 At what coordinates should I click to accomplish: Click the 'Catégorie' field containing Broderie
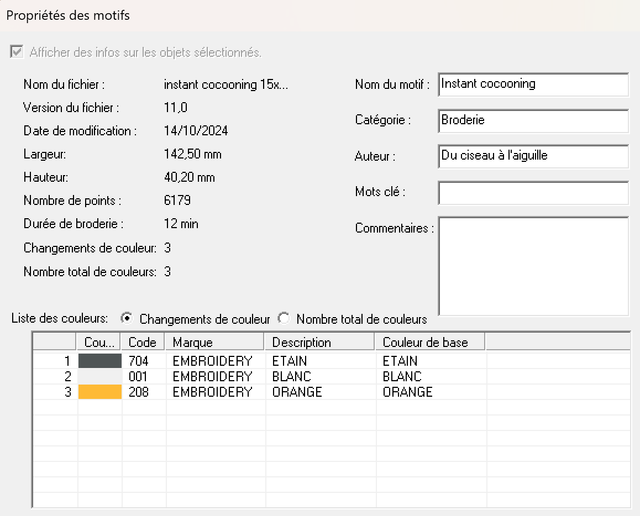coord(534,120)
